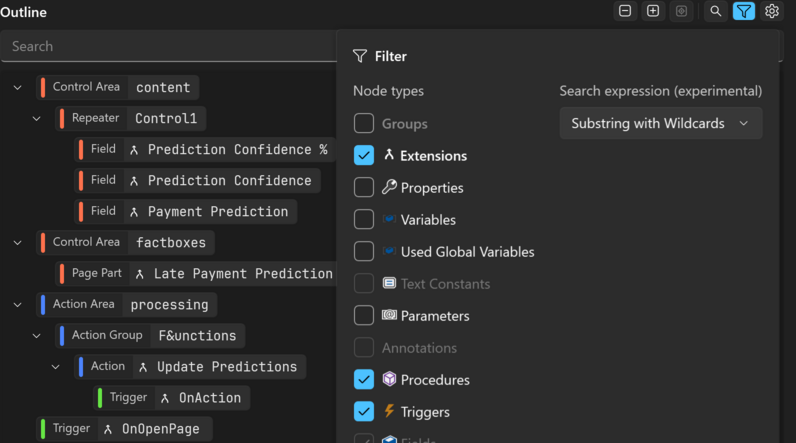The image size is (796, 443).
Task: Uncheck the Triggers checkbox
Action: (364, 412)
